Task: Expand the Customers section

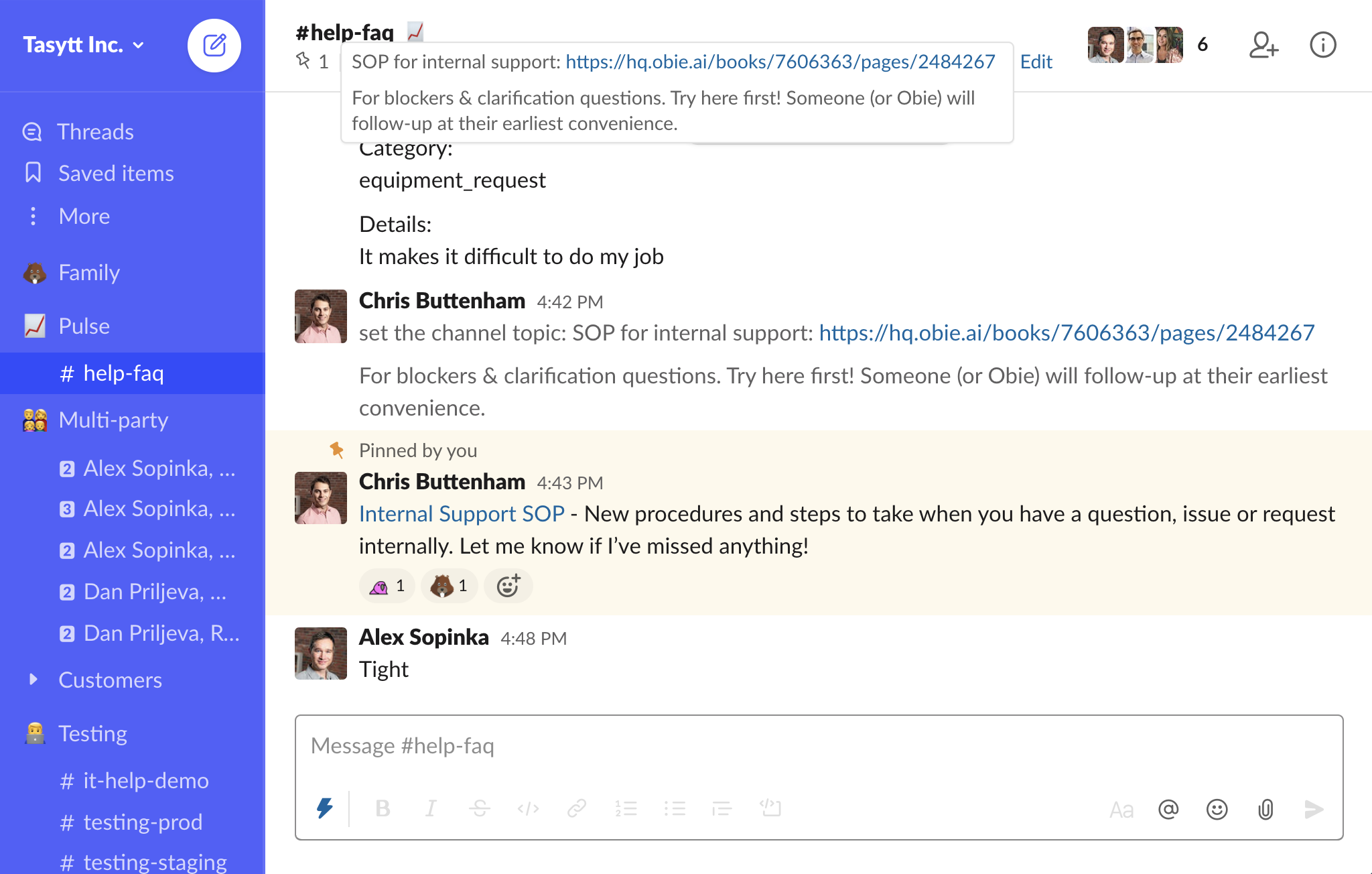Action: pos(33,680)
